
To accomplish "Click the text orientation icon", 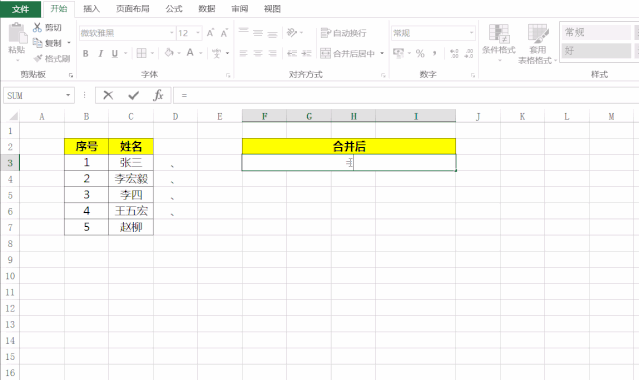I will pyautogui.click(x=292, y=33).
